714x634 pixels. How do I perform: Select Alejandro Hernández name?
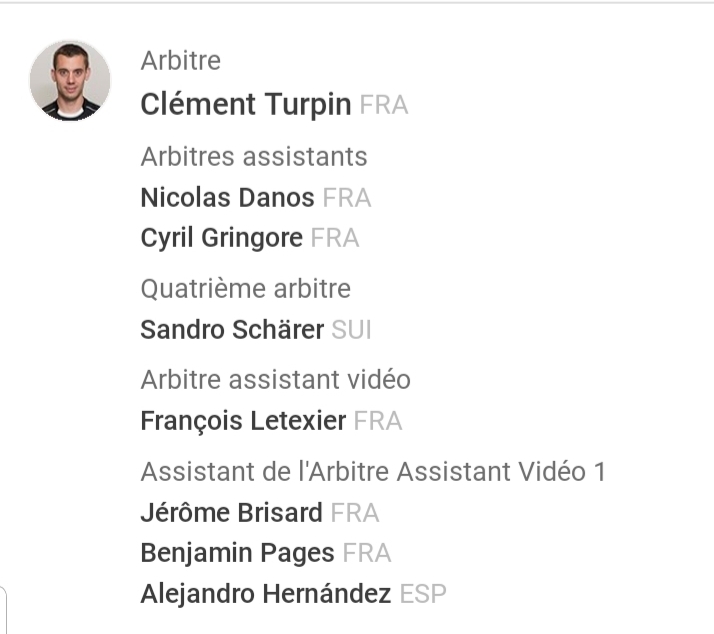[x=265, y=594]
